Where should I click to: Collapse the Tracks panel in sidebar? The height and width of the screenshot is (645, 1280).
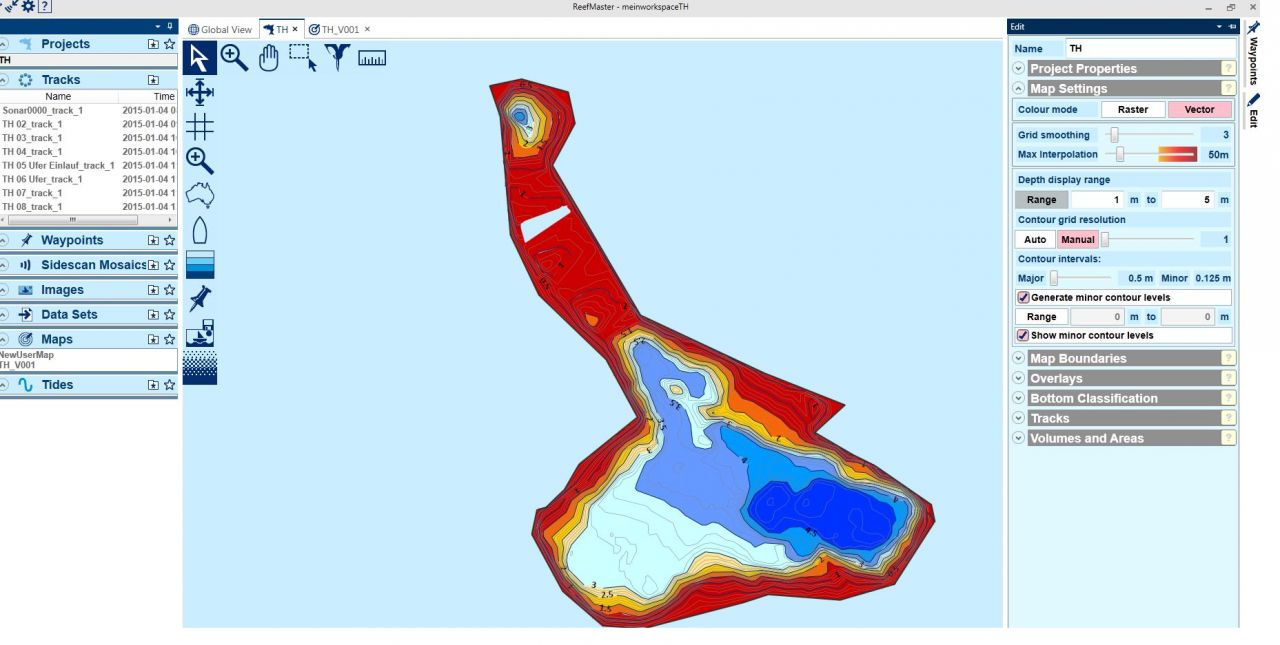(6, 80)
